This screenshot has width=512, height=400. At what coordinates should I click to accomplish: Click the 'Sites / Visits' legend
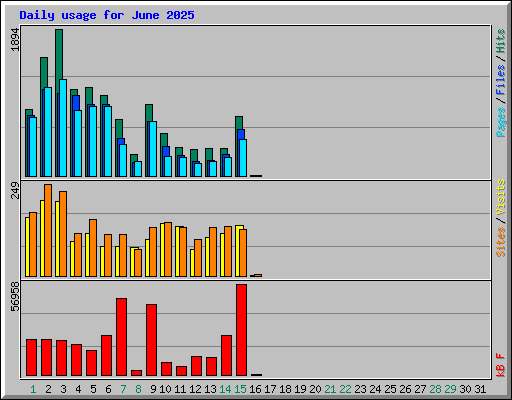[501, 218]
